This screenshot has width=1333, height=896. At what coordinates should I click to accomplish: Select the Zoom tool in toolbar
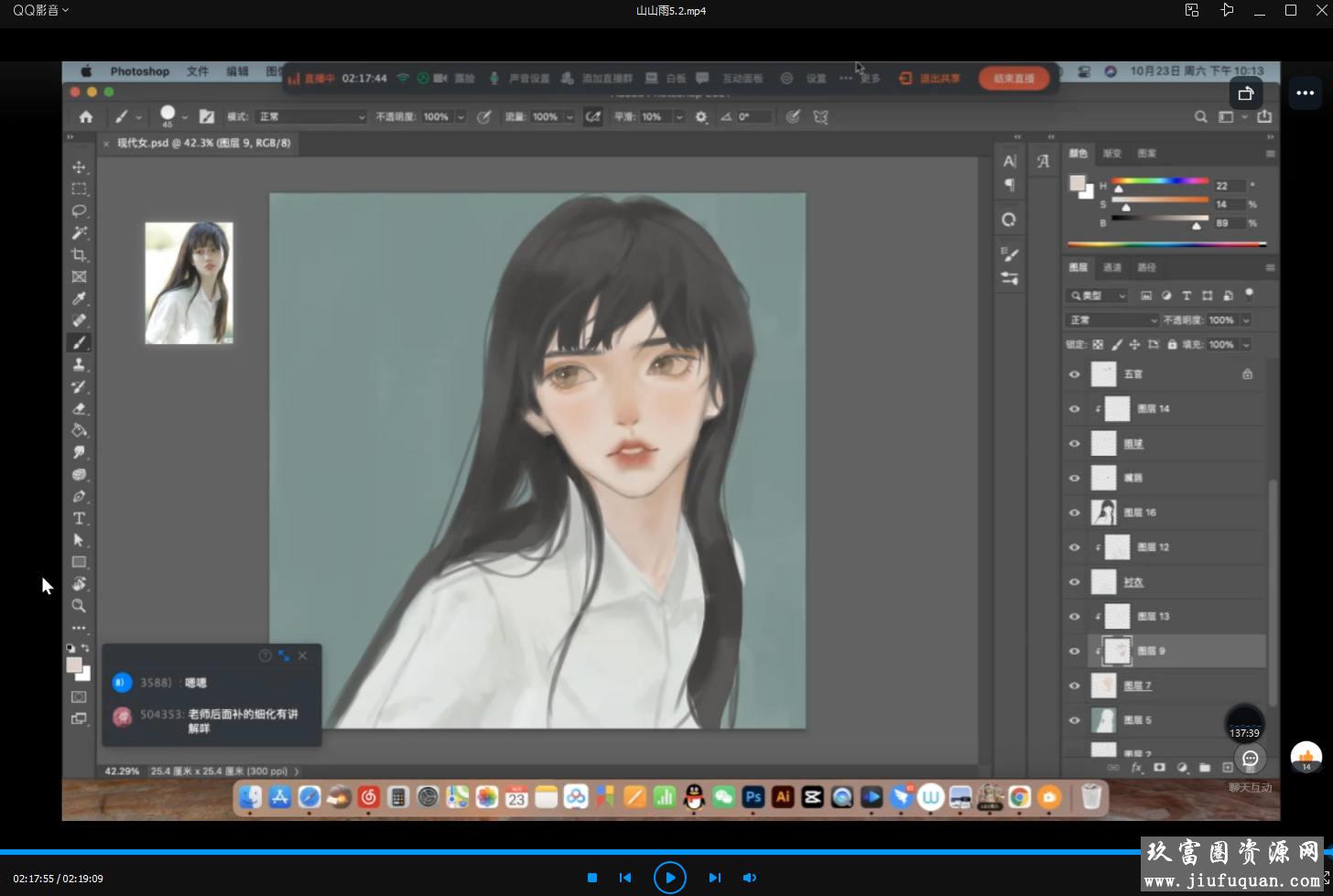(x=79, y=606)
